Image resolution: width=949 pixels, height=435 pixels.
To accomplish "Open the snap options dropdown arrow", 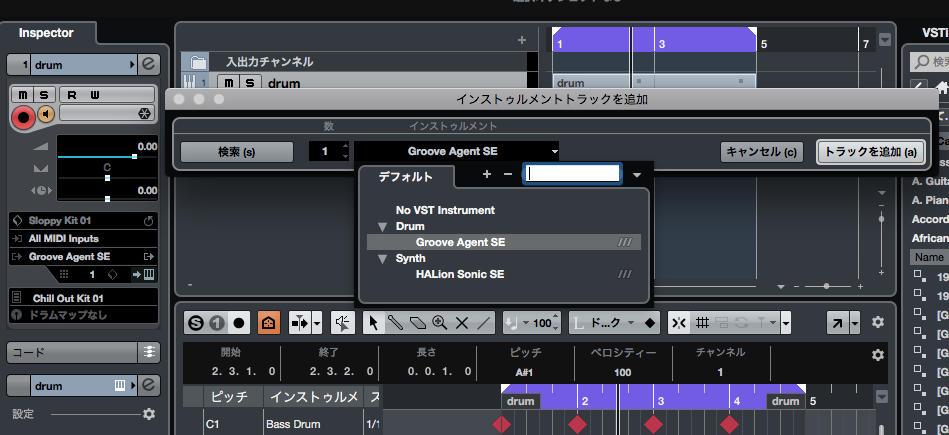I will click(786, 323).
